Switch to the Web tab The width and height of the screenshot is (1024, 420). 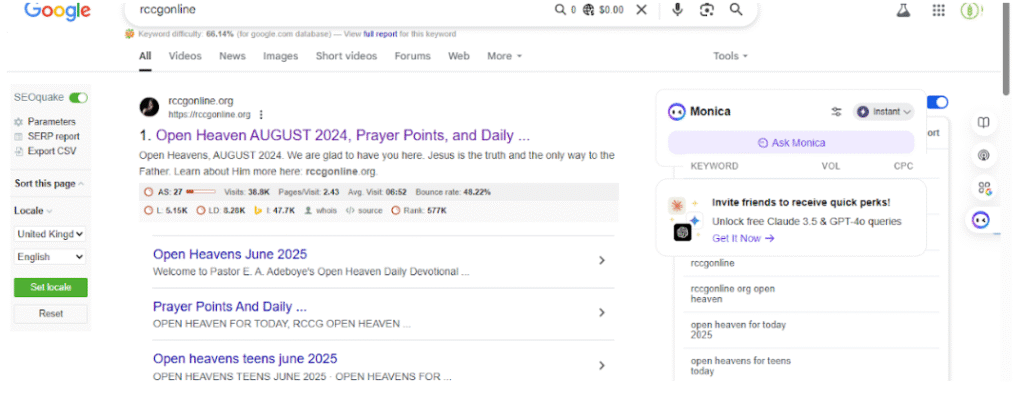[x=458, y=56]
